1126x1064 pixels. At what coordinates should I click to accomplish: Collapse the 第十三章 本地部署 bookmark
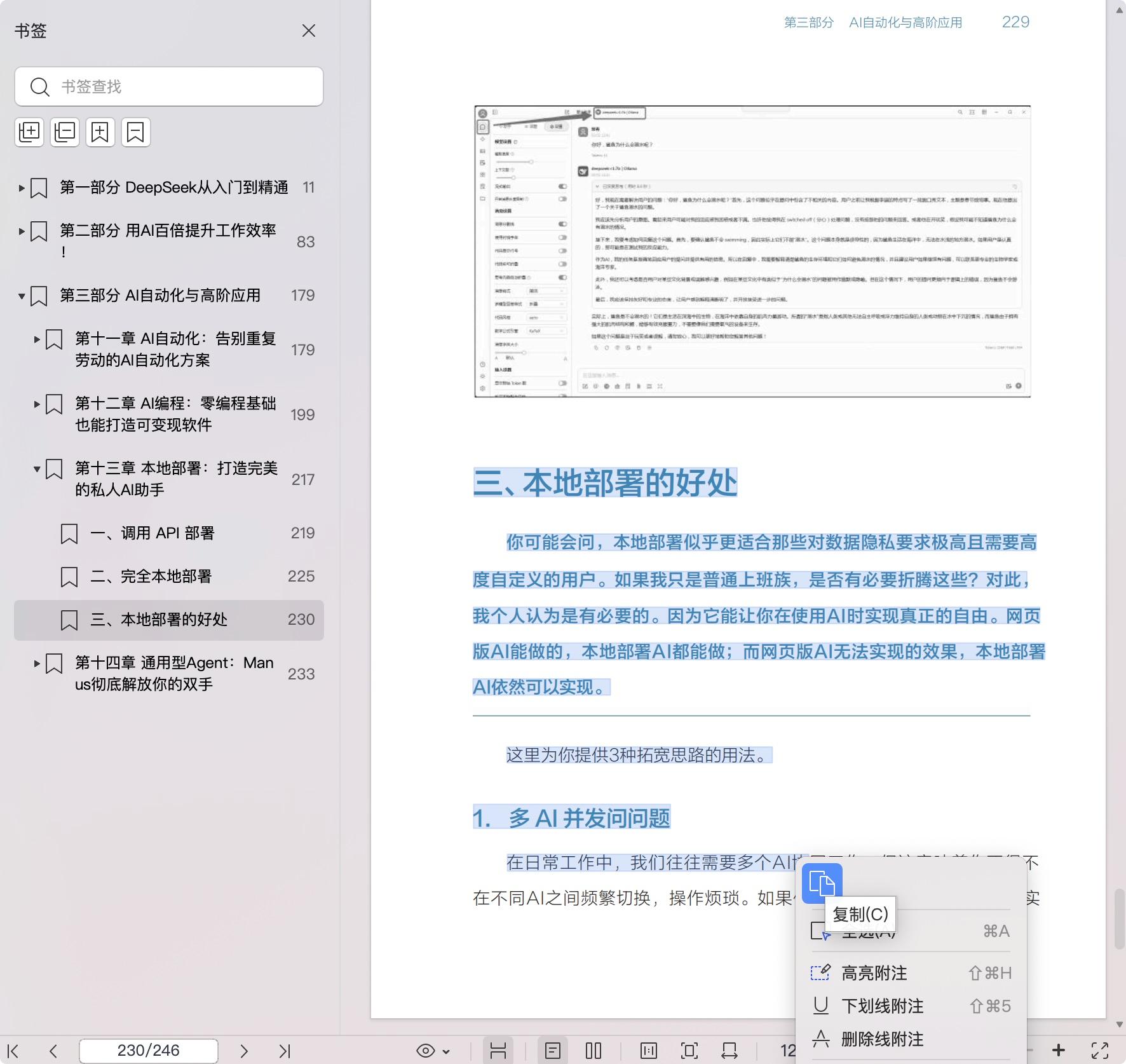tap(36, 469)
